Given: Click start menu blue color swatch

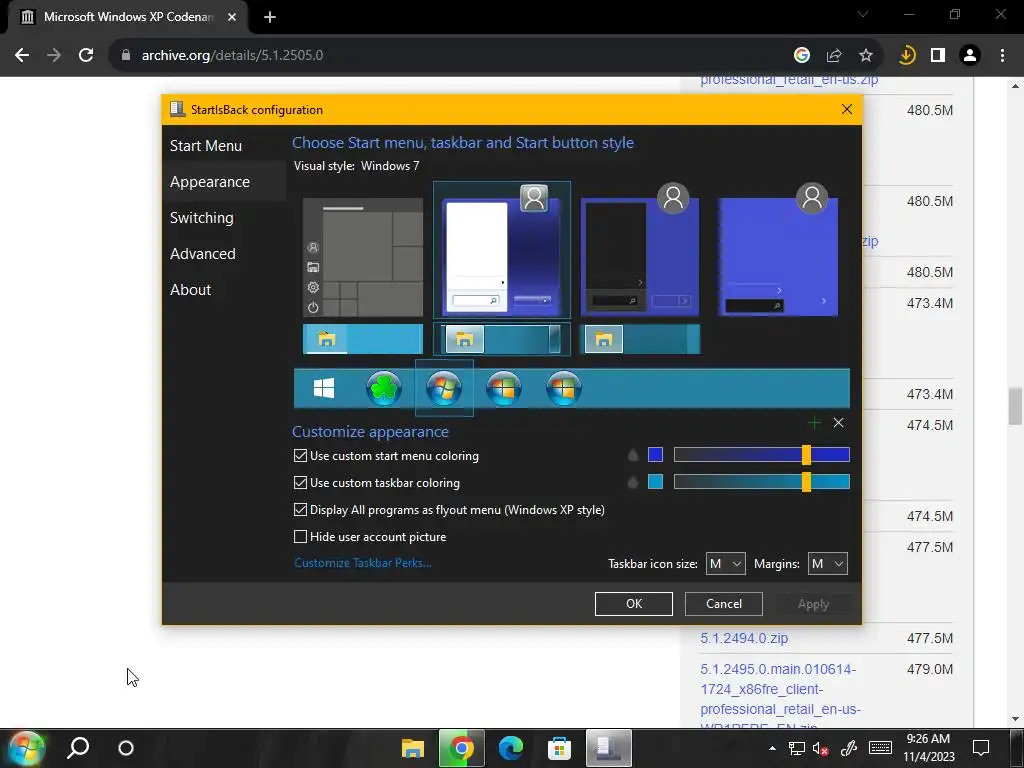Looking at the screenshot, I should point(655,455).
